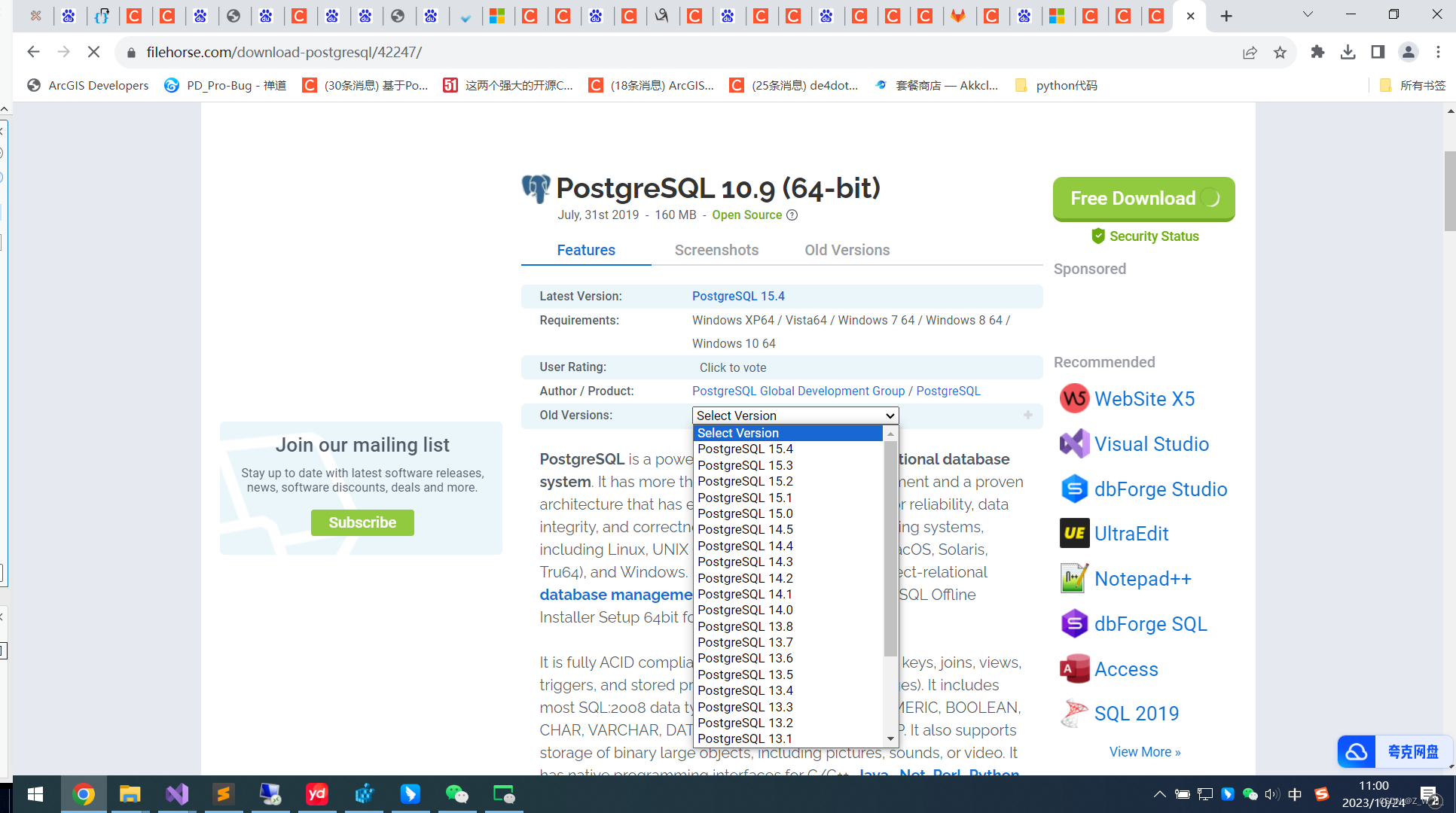Click the version list scrollbar down arrow
The width and height of the screenshot is (1456, 813).
tap(890, 739)
